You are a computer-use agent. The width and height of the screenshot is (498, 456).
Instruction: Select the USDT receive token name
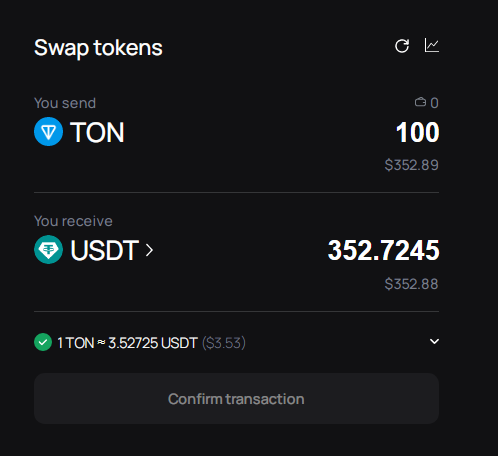coord(104,250)
